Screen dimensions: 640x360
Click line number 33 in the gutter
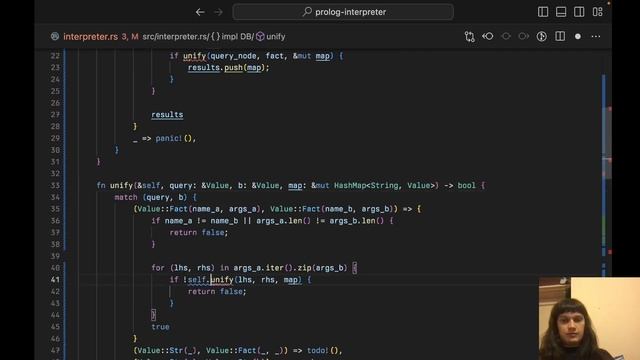(55, 186)
